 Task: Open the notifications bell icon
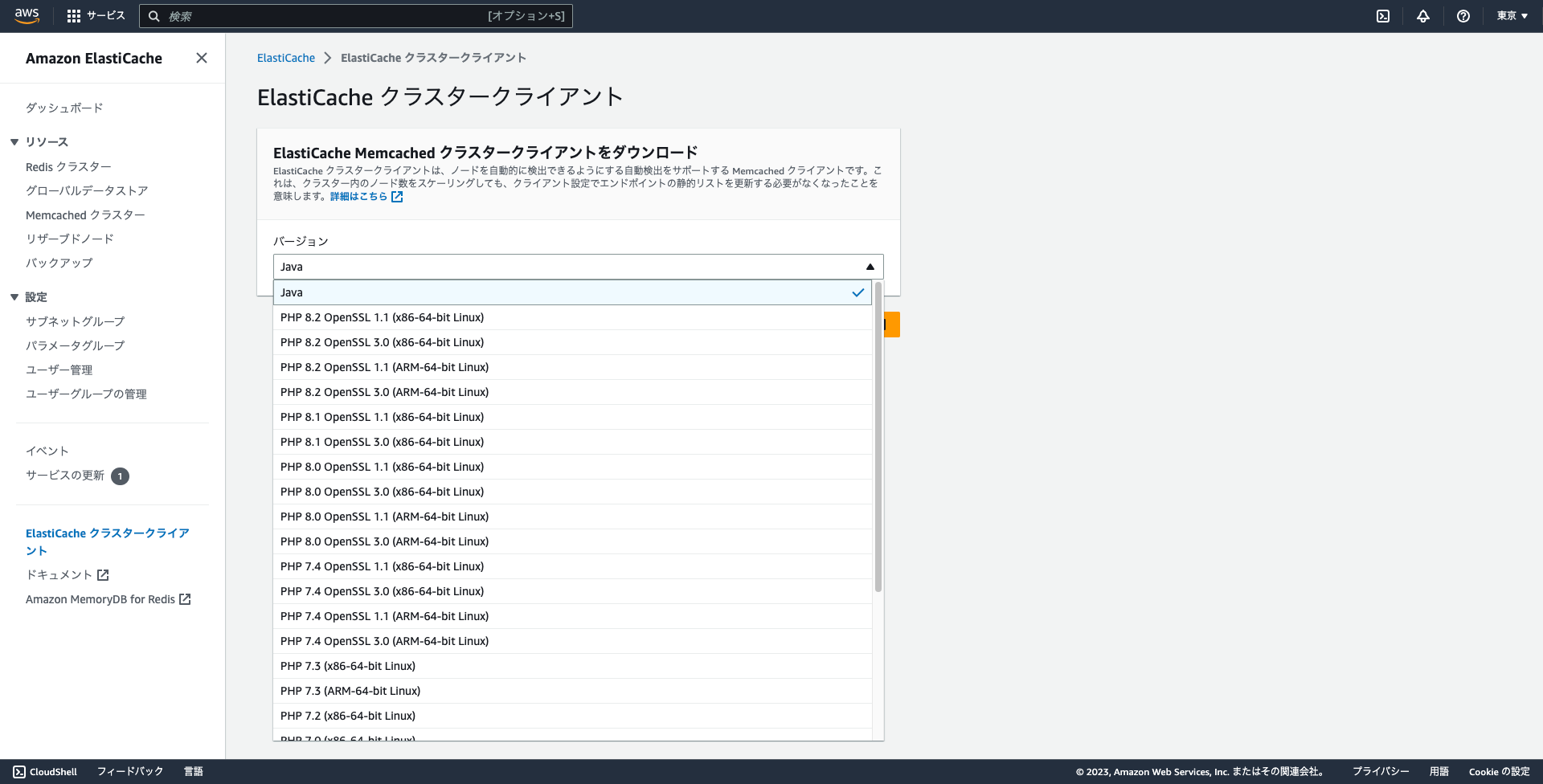point(1422,16)
